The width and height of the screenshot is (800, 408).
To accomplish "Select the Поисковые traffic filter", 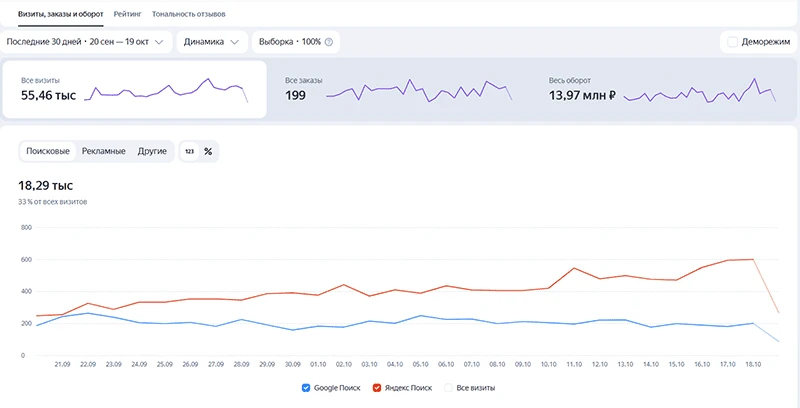I will coord(48,151).
